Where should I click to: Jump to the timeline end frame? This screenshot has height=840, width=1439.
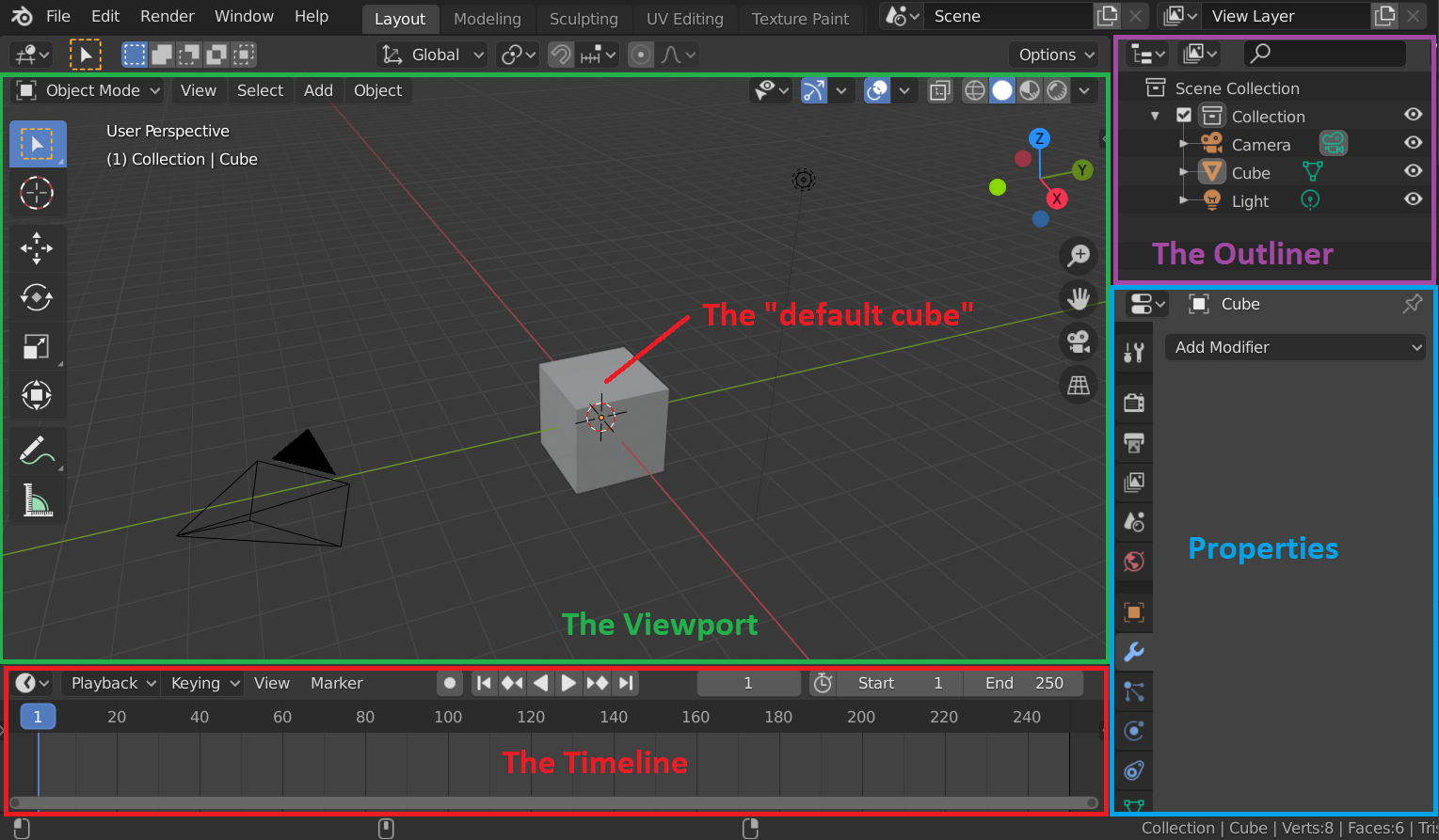pos(627,683)
